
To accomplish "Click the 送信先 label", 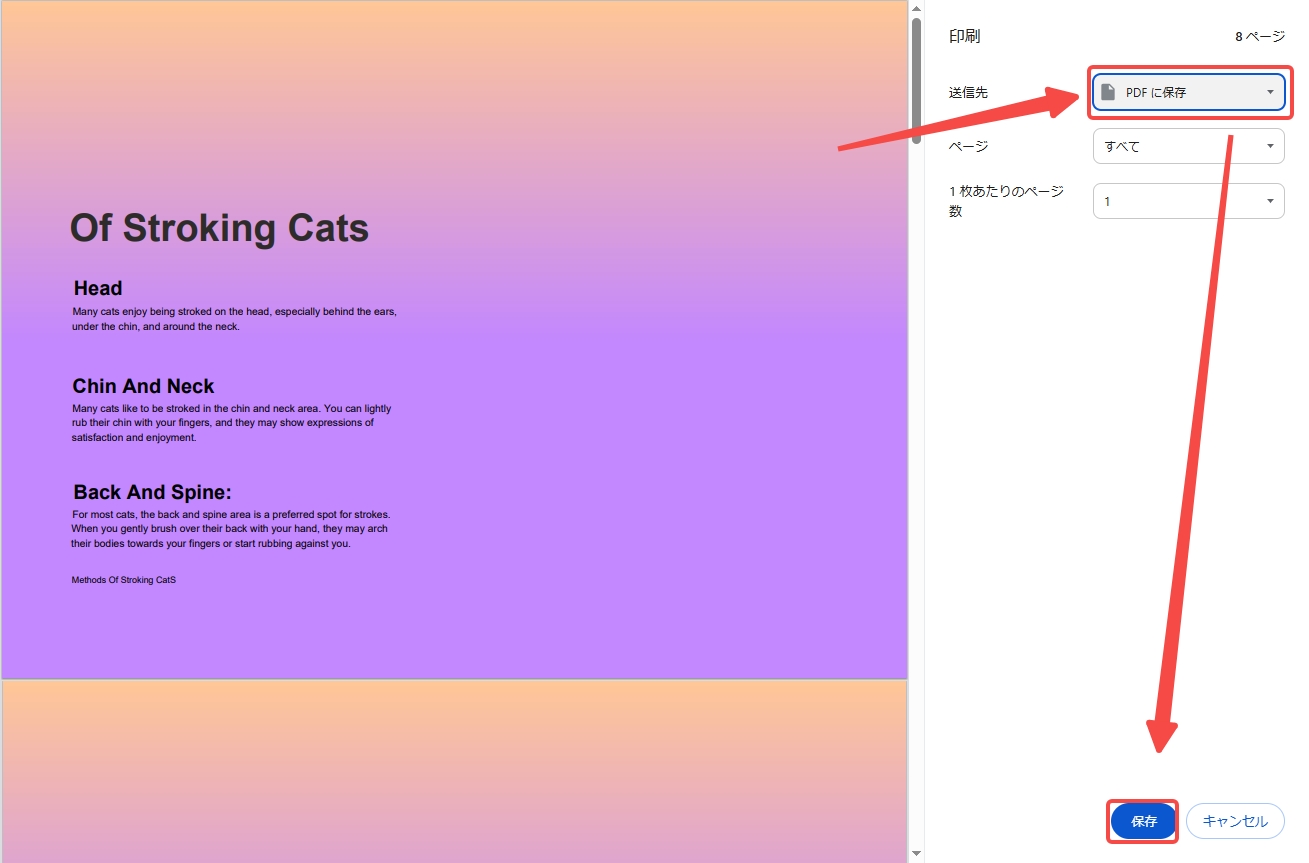I will [968, 92].
